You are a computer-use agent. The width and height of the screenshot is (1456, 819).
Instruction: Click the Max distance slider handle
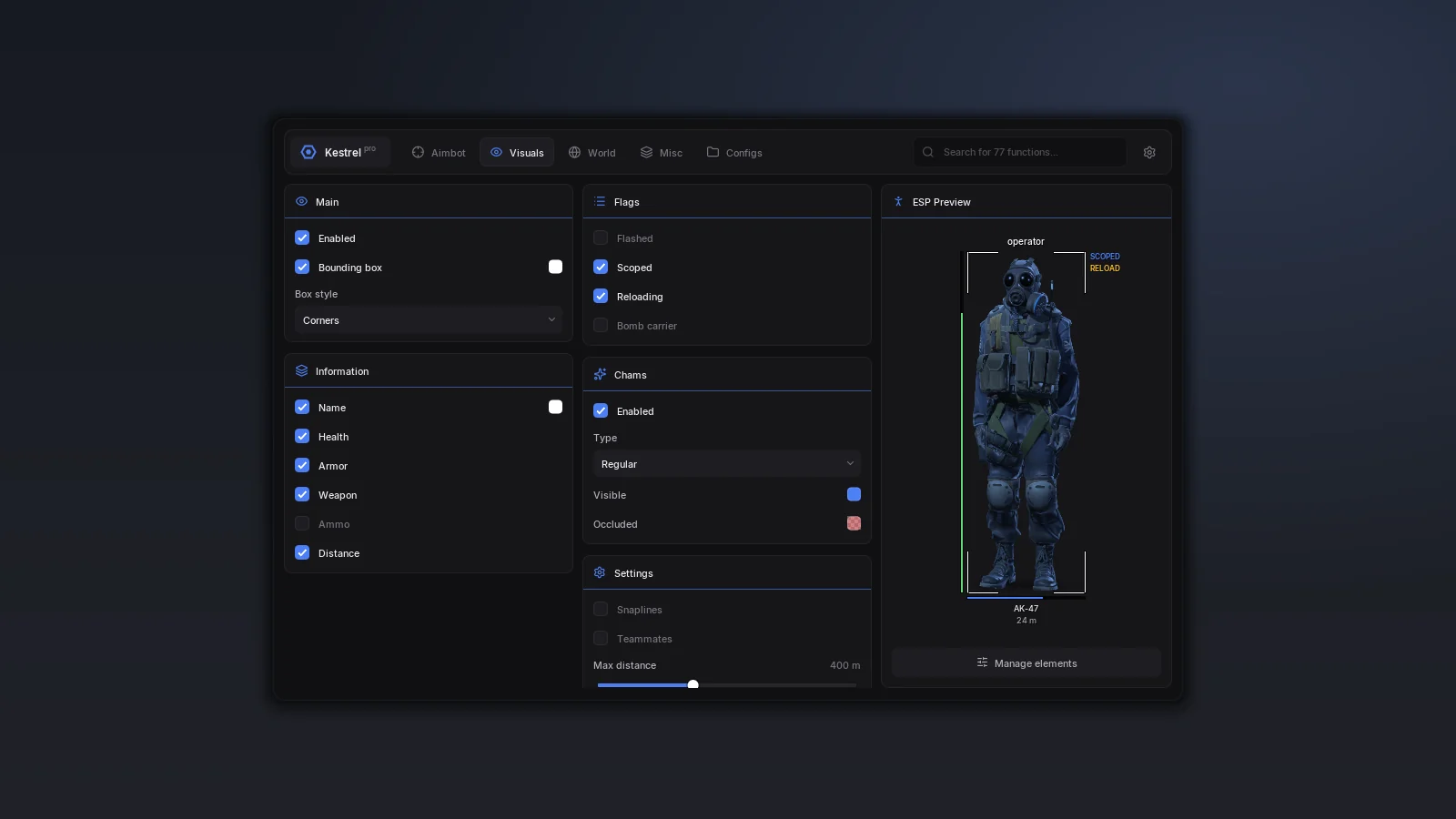tap(693, 684)
